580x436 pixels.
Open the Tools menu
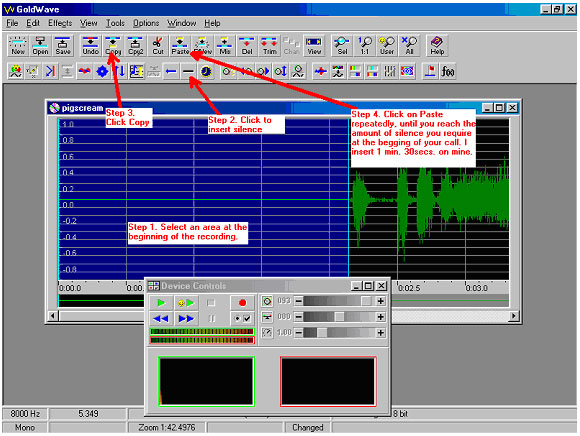pos(115,23)
